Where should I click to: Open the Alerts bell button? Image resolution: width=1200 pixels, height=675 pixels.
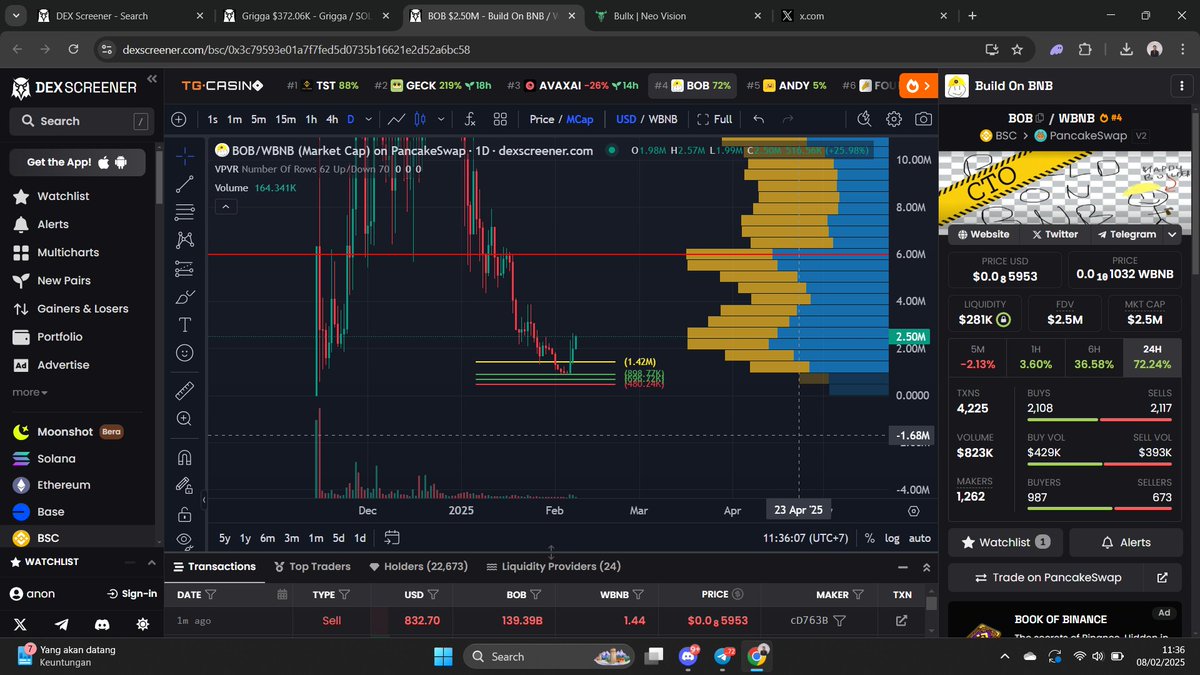click(1126, 542)
